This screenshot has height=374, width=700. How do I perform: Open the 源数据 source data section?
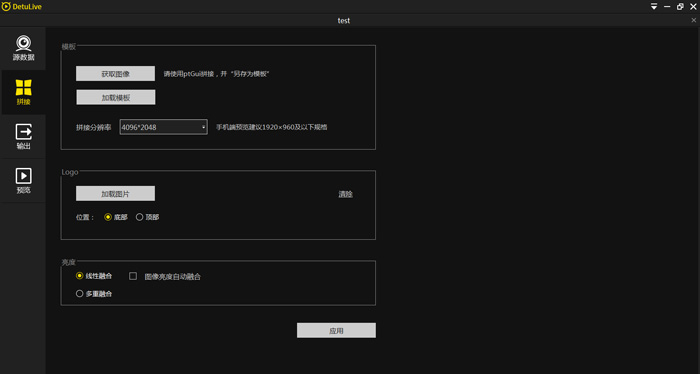pyautogui.click(x=23, y=48)
